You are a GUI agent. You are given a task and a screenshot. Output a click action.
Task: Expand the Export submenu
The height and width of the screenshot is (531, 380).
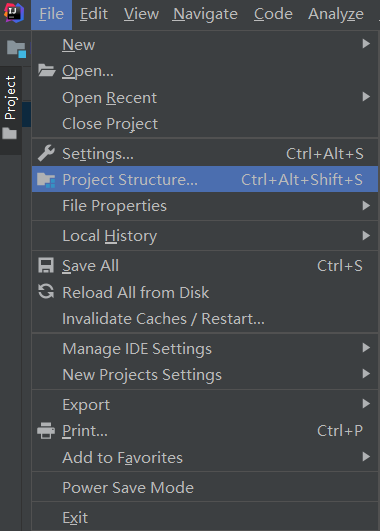(x=205, y=404)
